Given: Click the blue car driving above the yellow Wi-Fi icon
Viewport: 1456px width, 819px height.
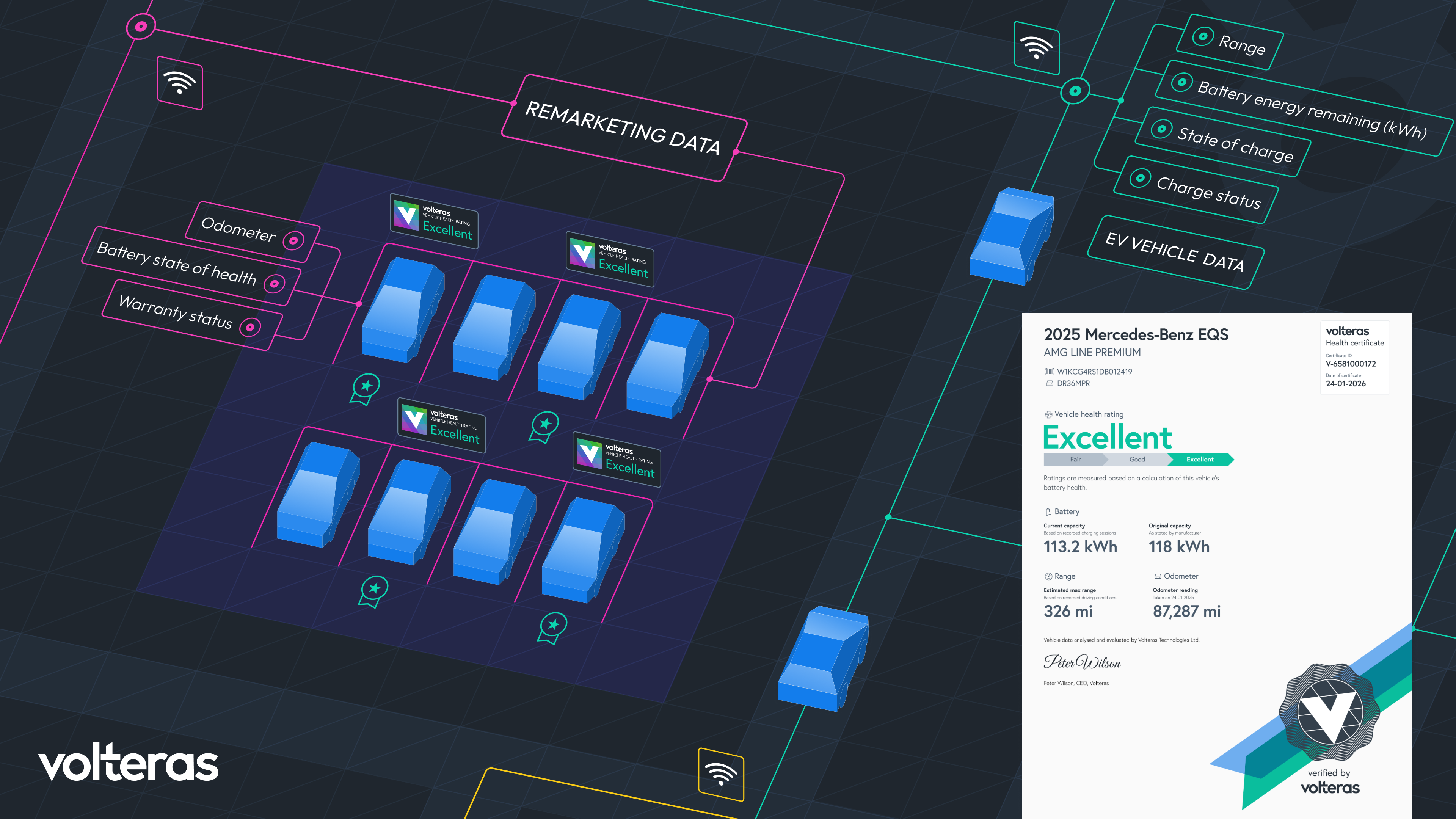Looking at the screenshot, I should [823, 659].
